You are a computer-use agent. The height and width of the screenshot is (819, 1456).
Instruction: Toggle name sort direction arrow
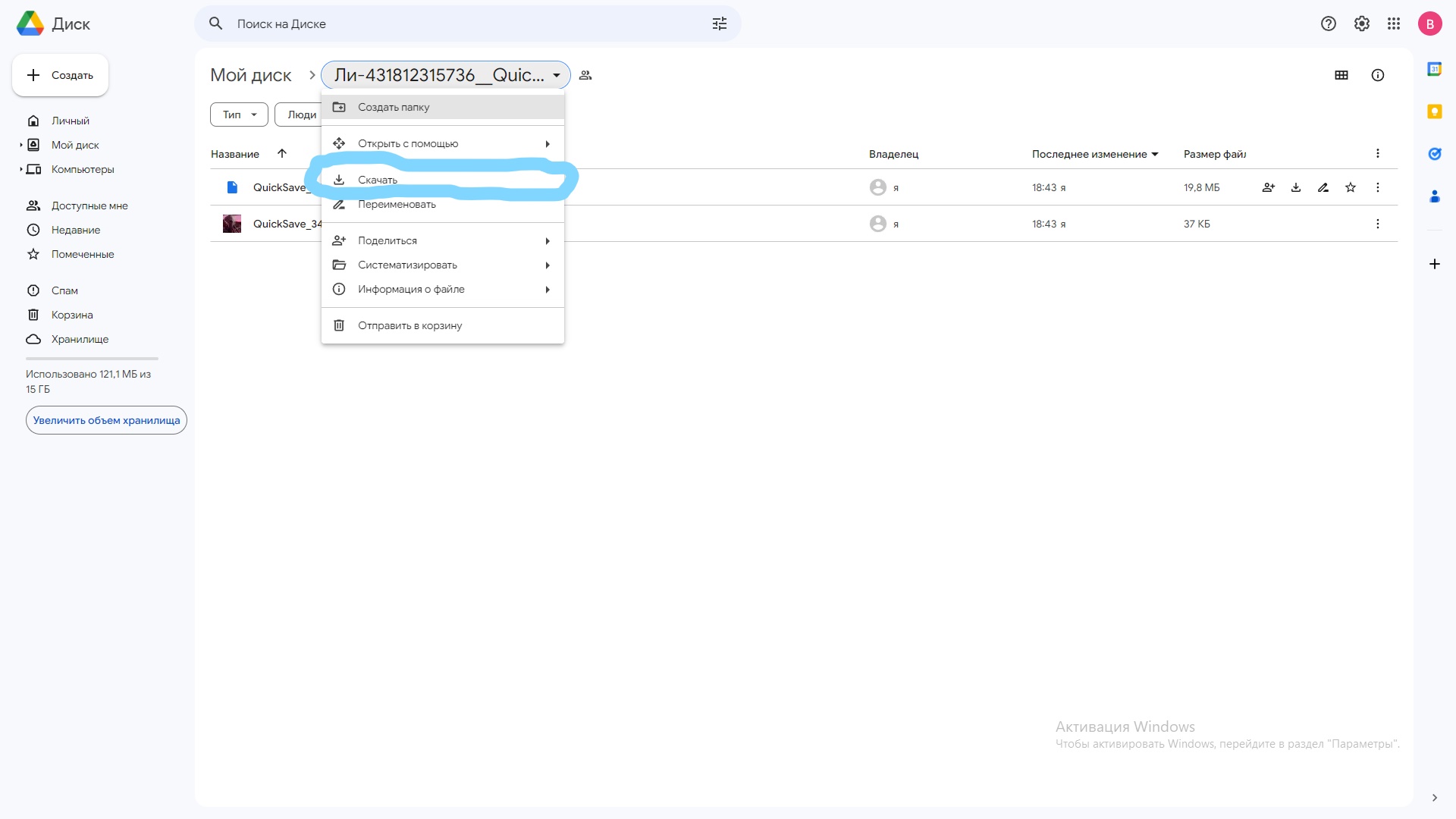(x=282, y=154)
